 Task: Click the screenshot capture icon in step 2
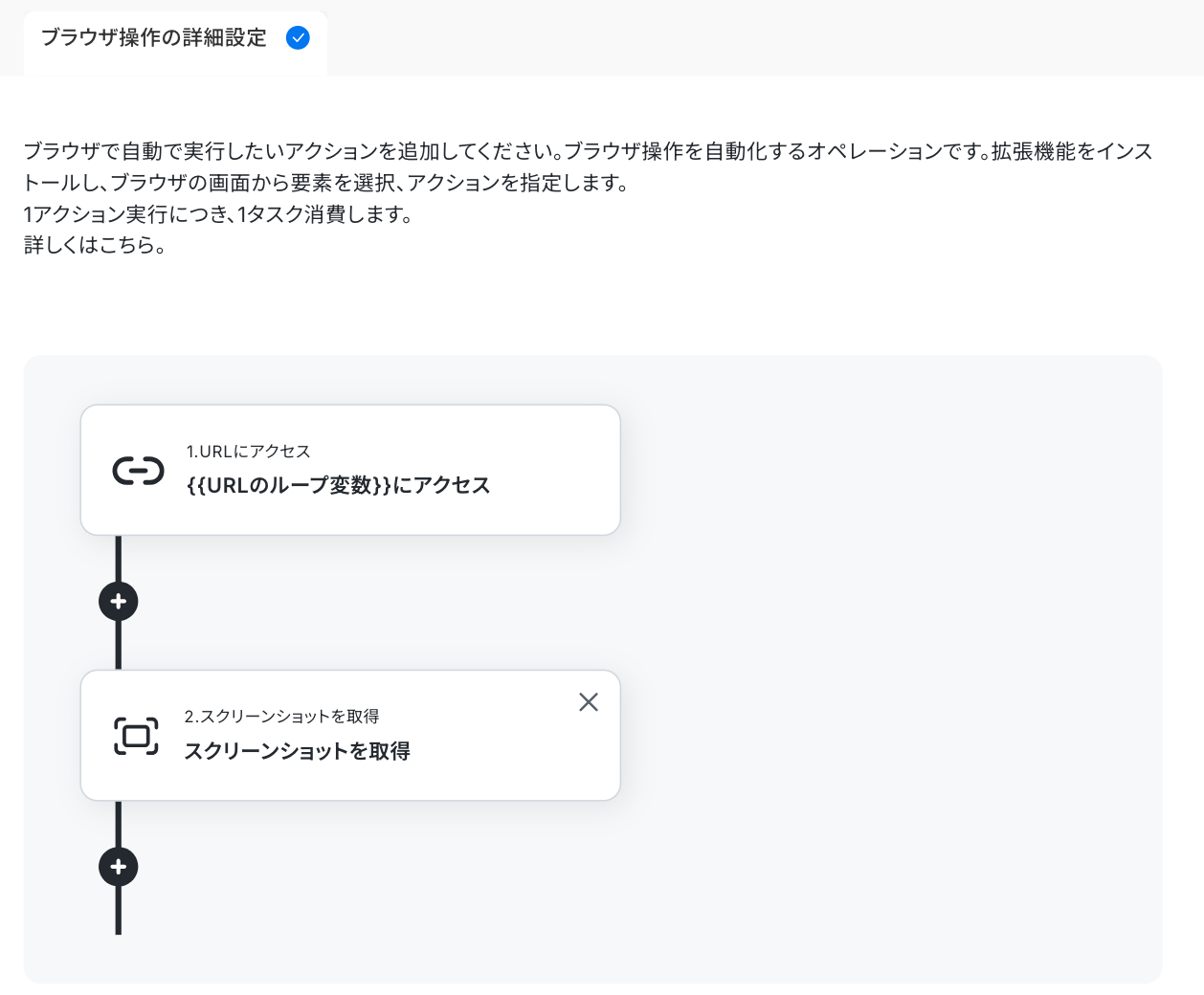coord(136,736)
